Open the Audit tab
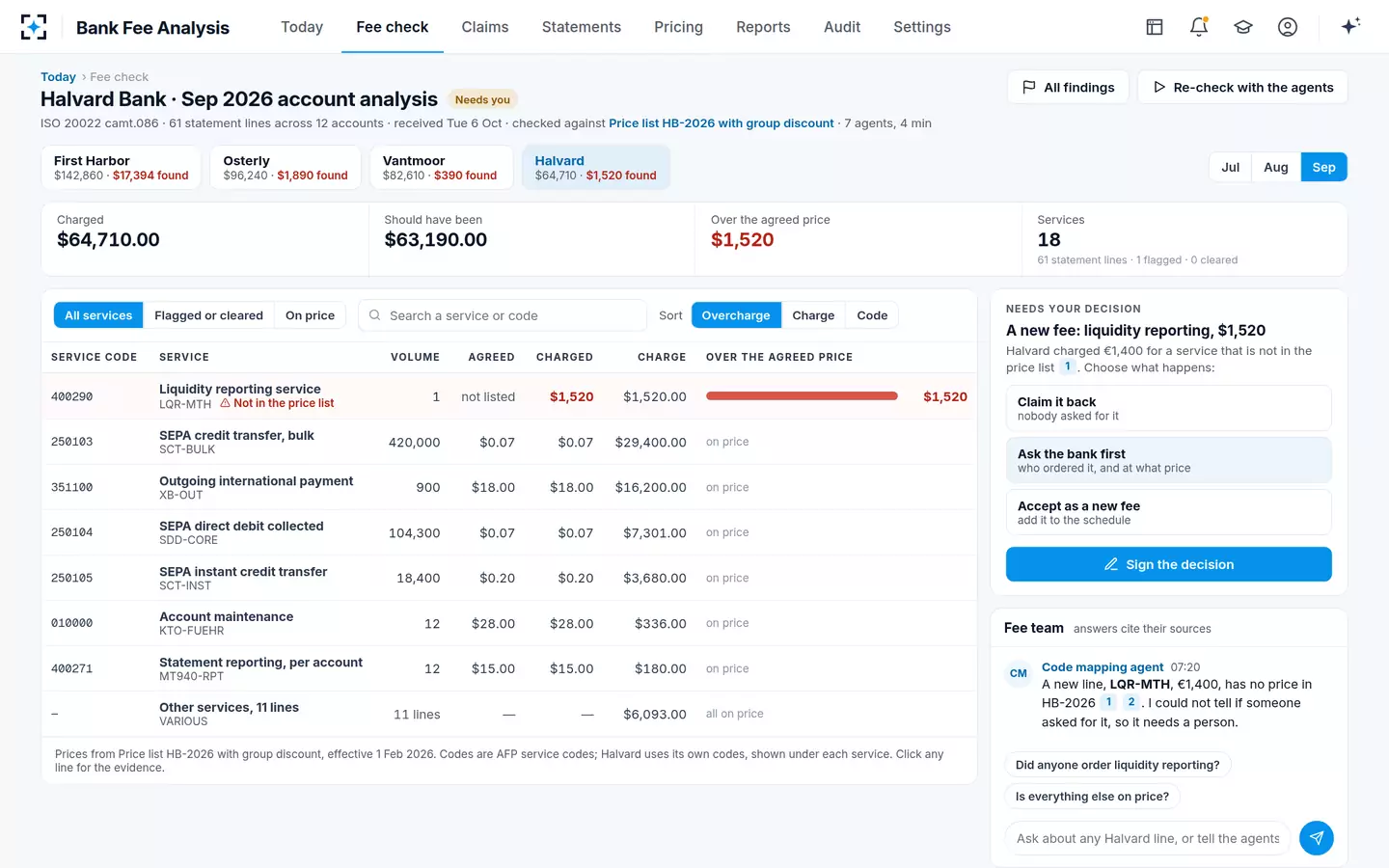1389x868 pixels. (842, 27)
